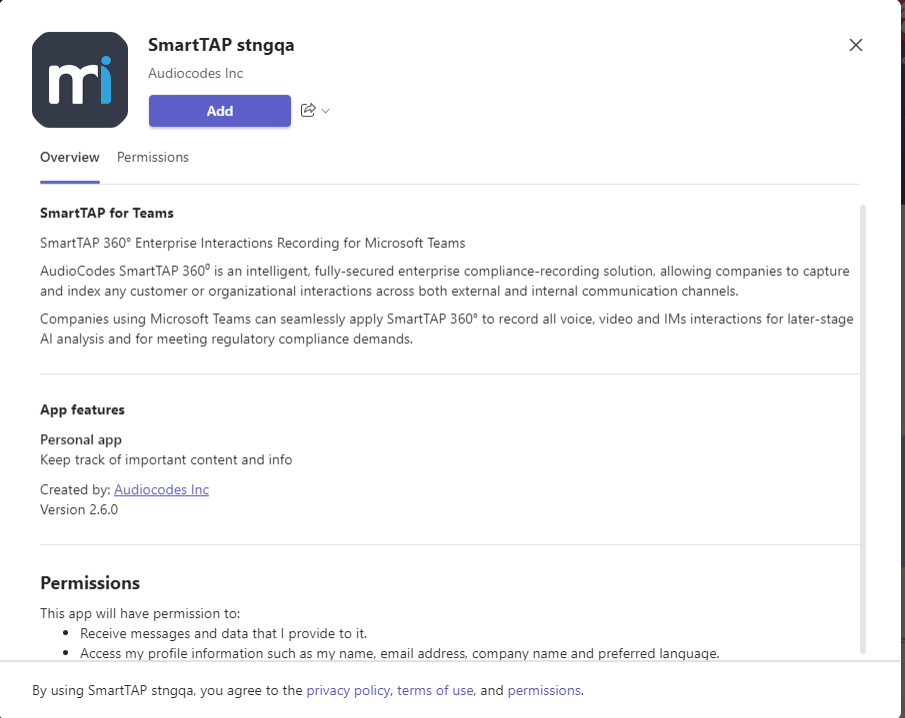Click the Personal app feature label
Image resolution: width=905 pixels, height=718 pixels.
click(x=81, y=440)
